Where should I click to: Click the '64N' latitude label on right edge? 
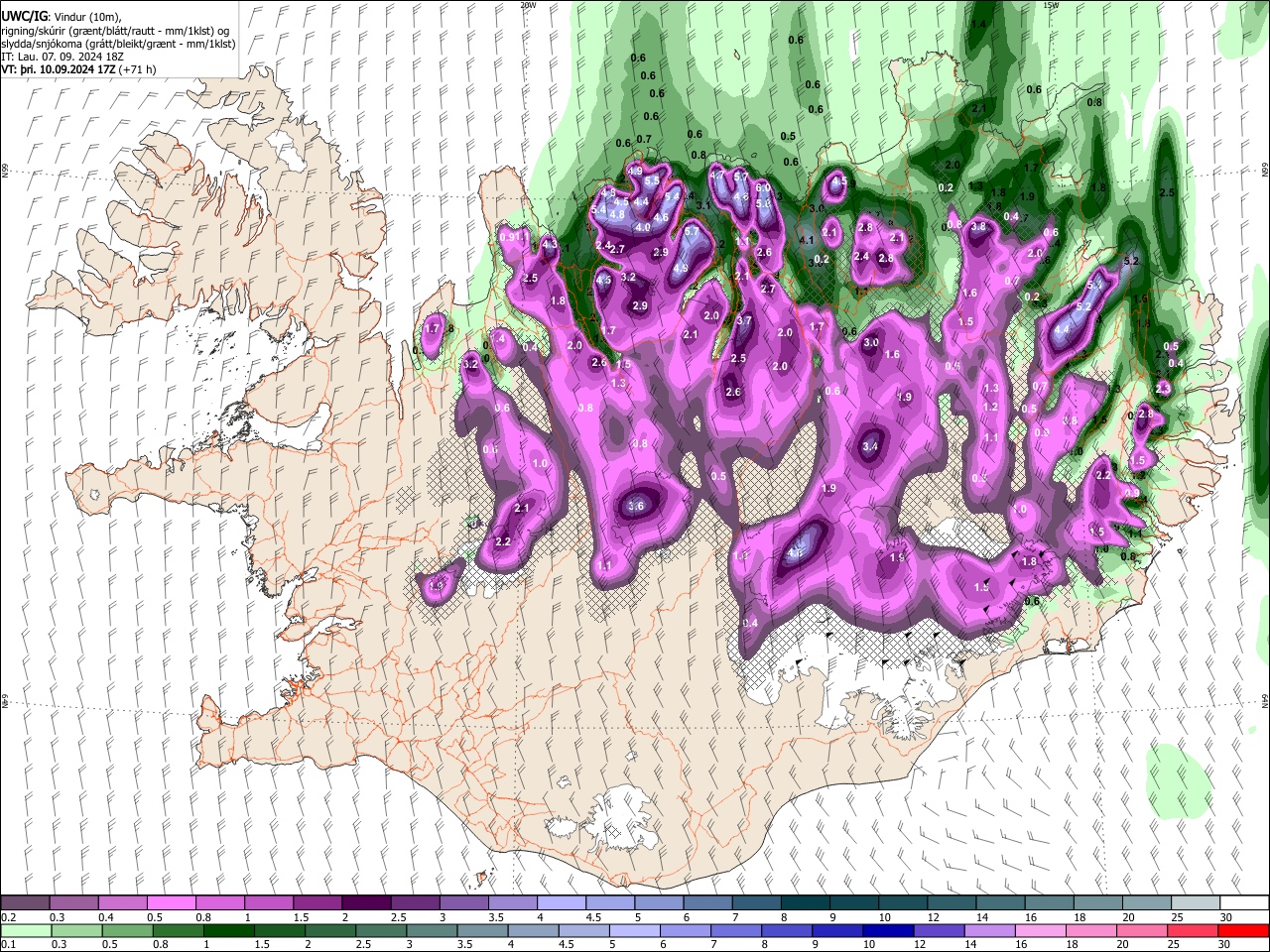click(x=1265, y=700)
